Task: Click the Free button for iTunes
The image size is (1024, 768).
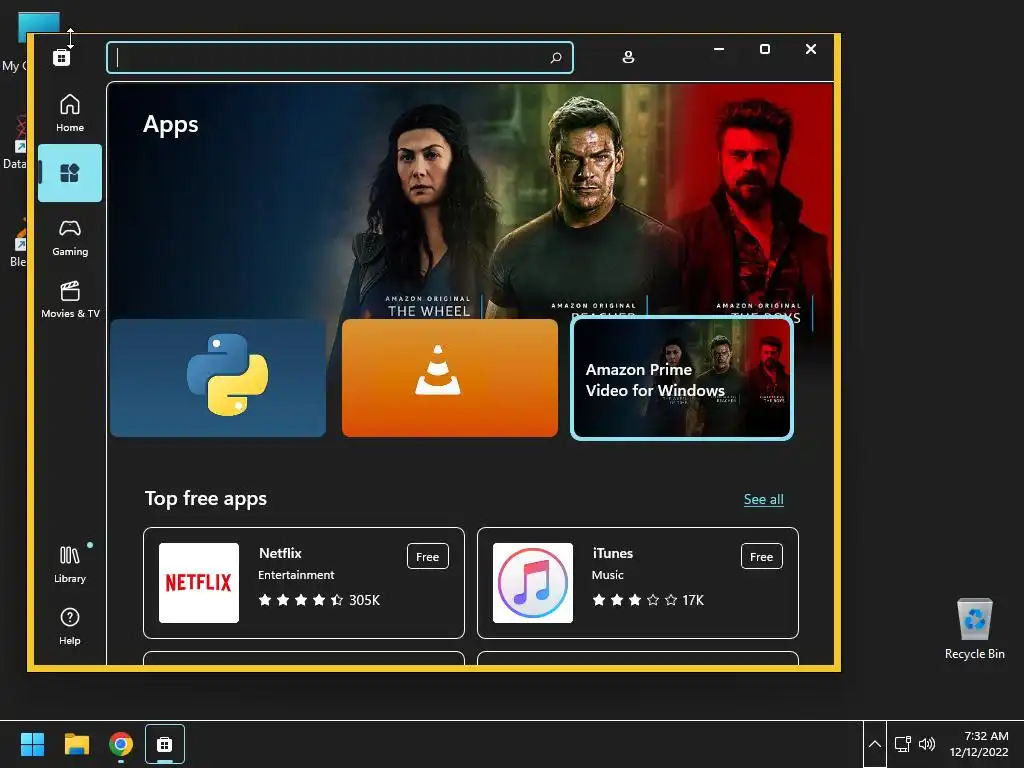Action: (761, 556)
